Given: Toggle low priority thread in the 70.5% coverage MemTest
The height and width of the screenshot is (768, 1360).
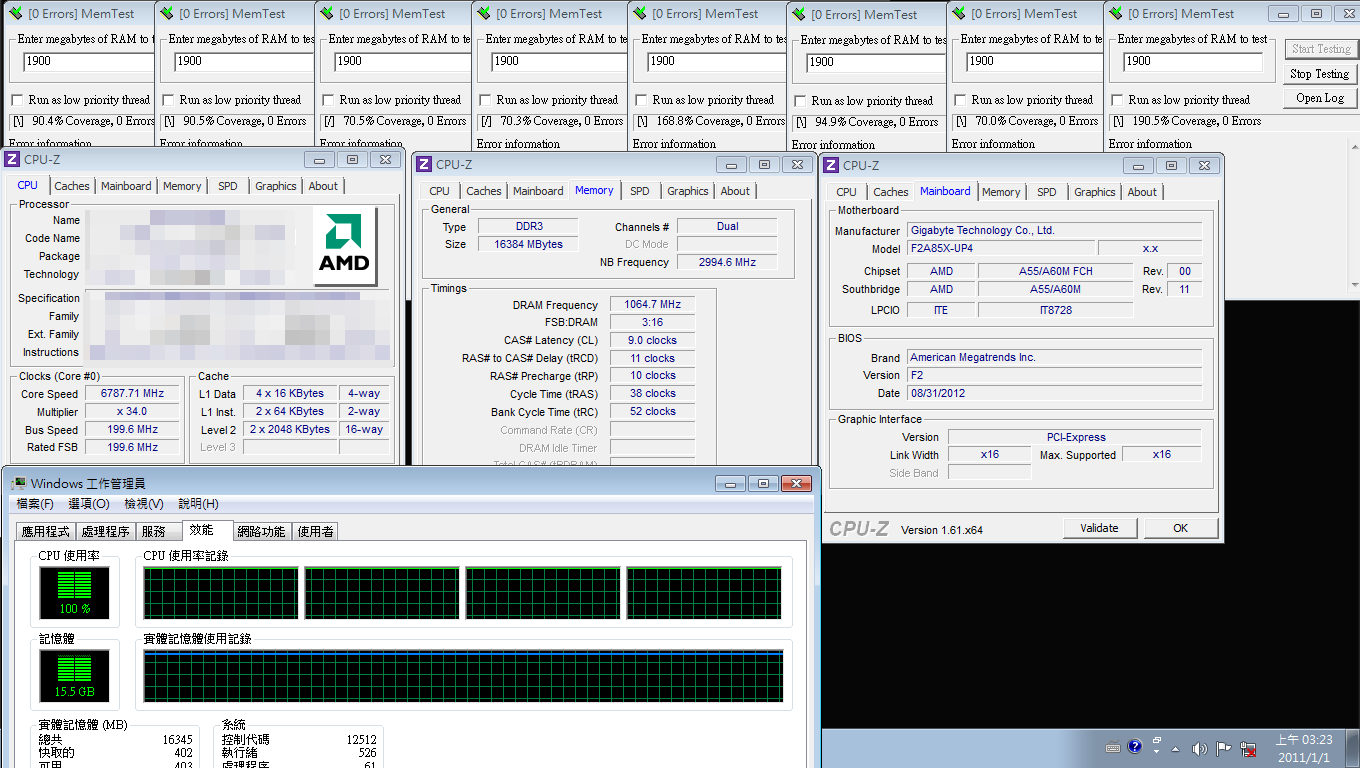Looking at the screenshot, I should (x=328, y=100).
